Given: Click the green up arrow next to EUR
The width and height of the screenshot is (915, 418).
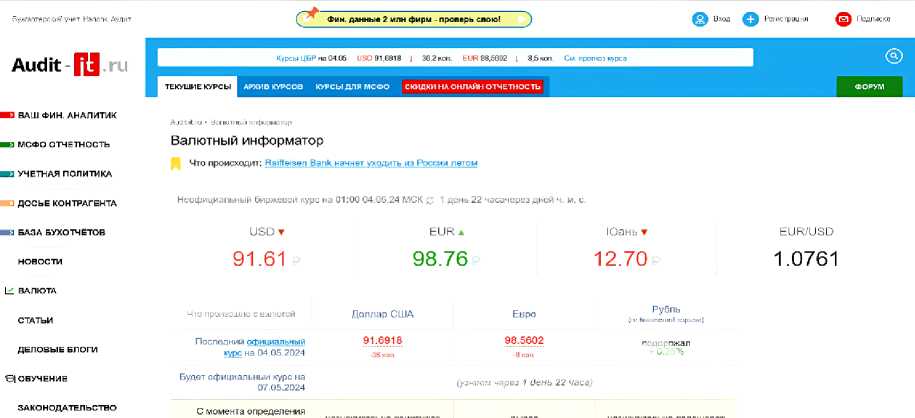Looking at the screenshot, I should [x=462, y=232].
